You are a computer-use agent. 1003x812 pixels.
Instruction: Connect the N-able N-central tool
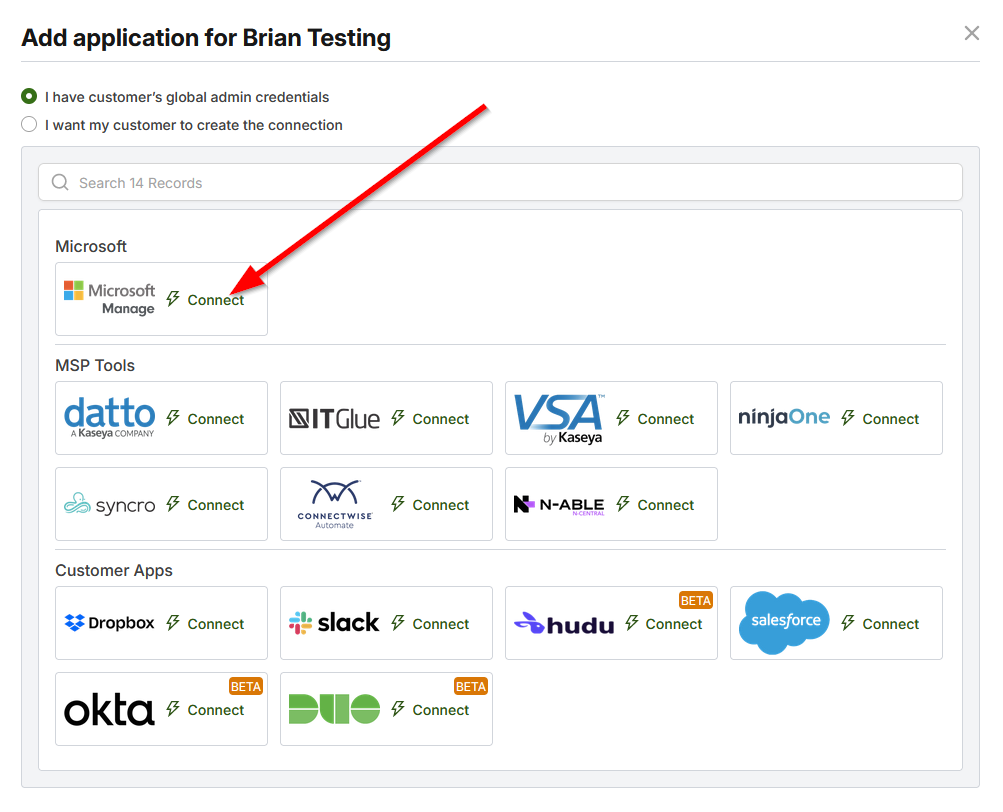coord(664,503)
